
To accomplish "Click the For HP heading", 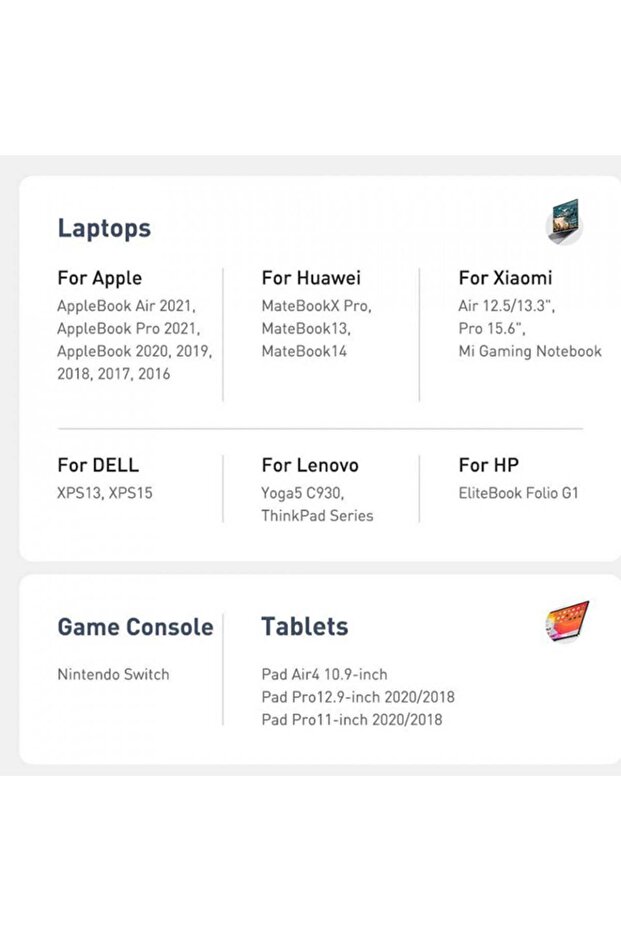I will pyautogui.click(x=489, y=465).
